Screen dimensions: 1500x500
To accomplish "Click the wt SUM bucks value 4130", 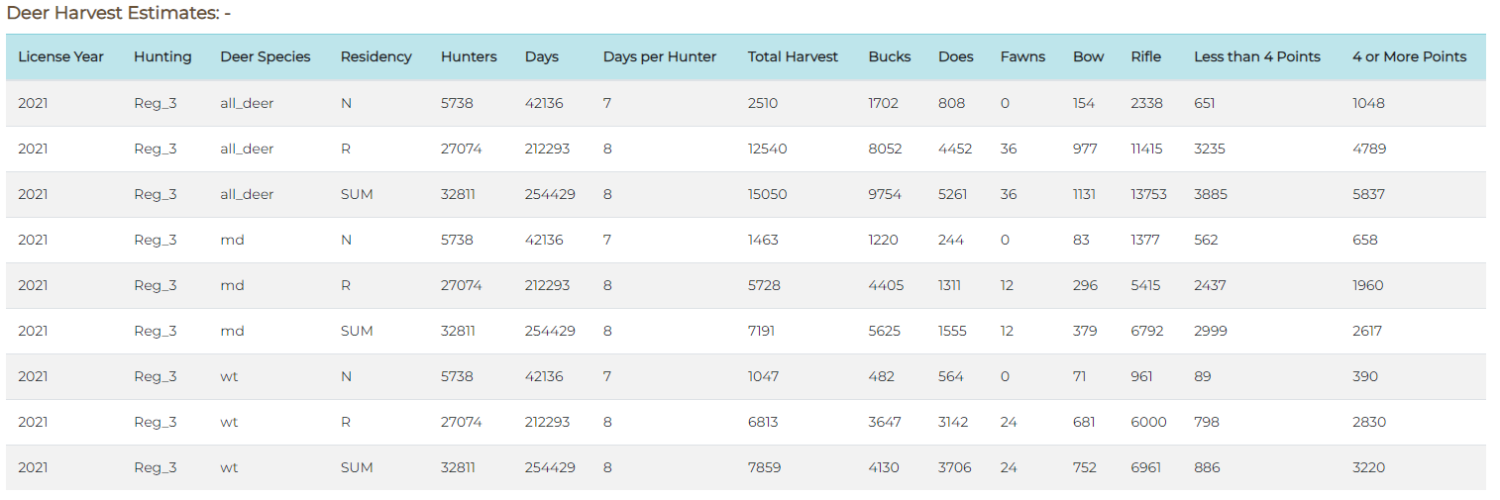I will tap(885, 468).
